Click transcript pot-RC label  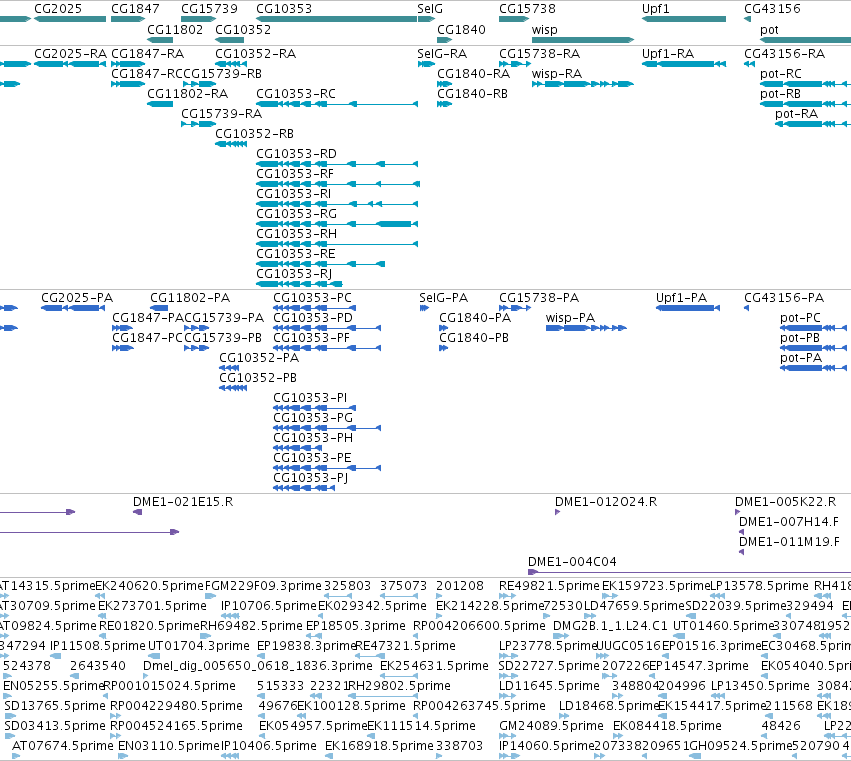coord(780,74)
